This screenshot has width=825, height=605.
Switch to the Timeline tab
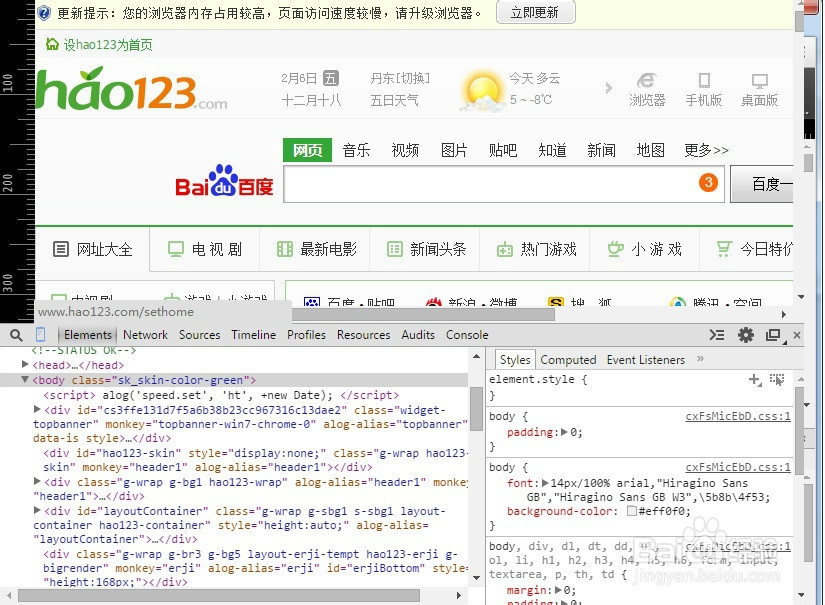(x=254, y=335)
